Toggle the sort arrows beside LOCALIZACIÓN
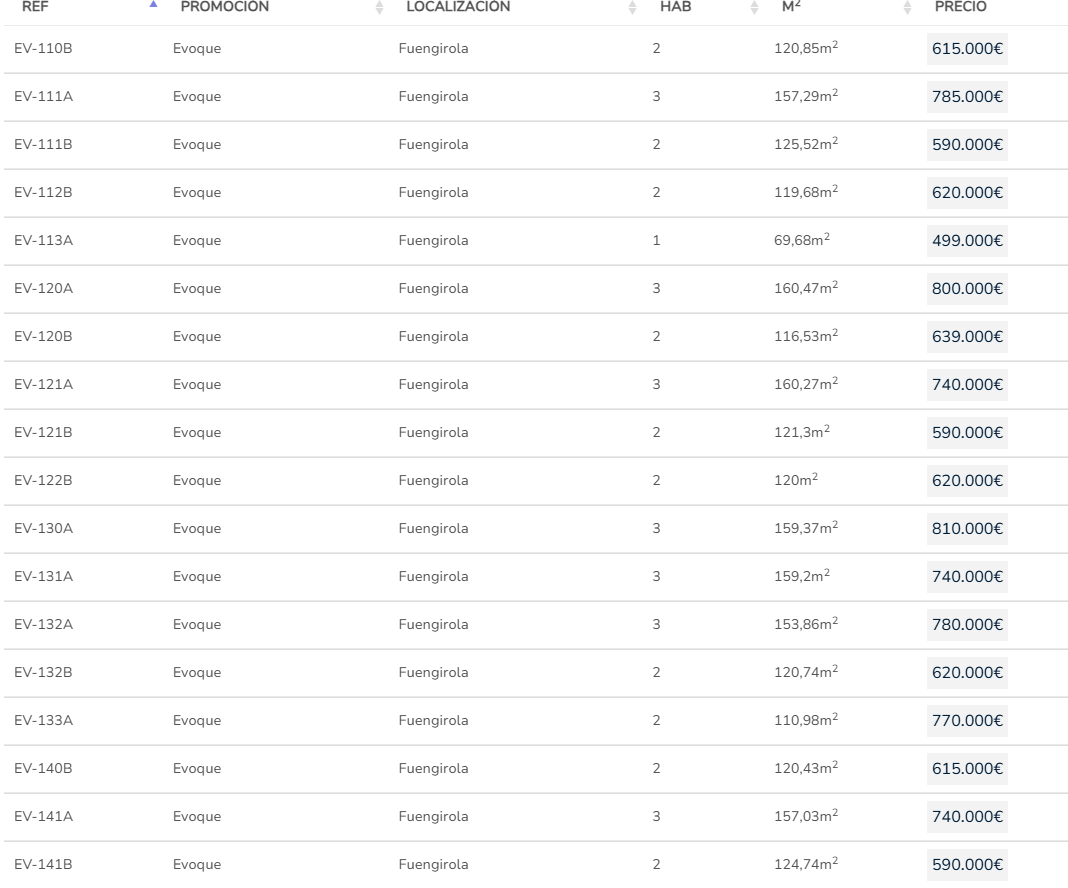Screen dimensions: 1068x888 pyautogui.click(x=632, y=8)
